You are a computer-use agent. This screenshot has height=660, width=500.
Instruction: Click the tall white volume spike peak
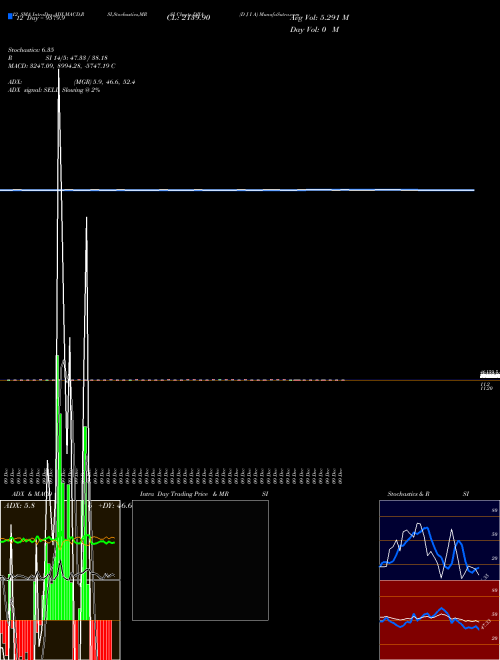pyautogui.click(x=59, y=72)
